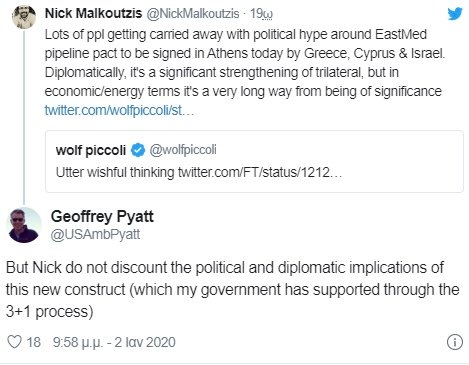Click the Geoffrey Pyatt display name
469x365 pixels.
click(102, 216)
